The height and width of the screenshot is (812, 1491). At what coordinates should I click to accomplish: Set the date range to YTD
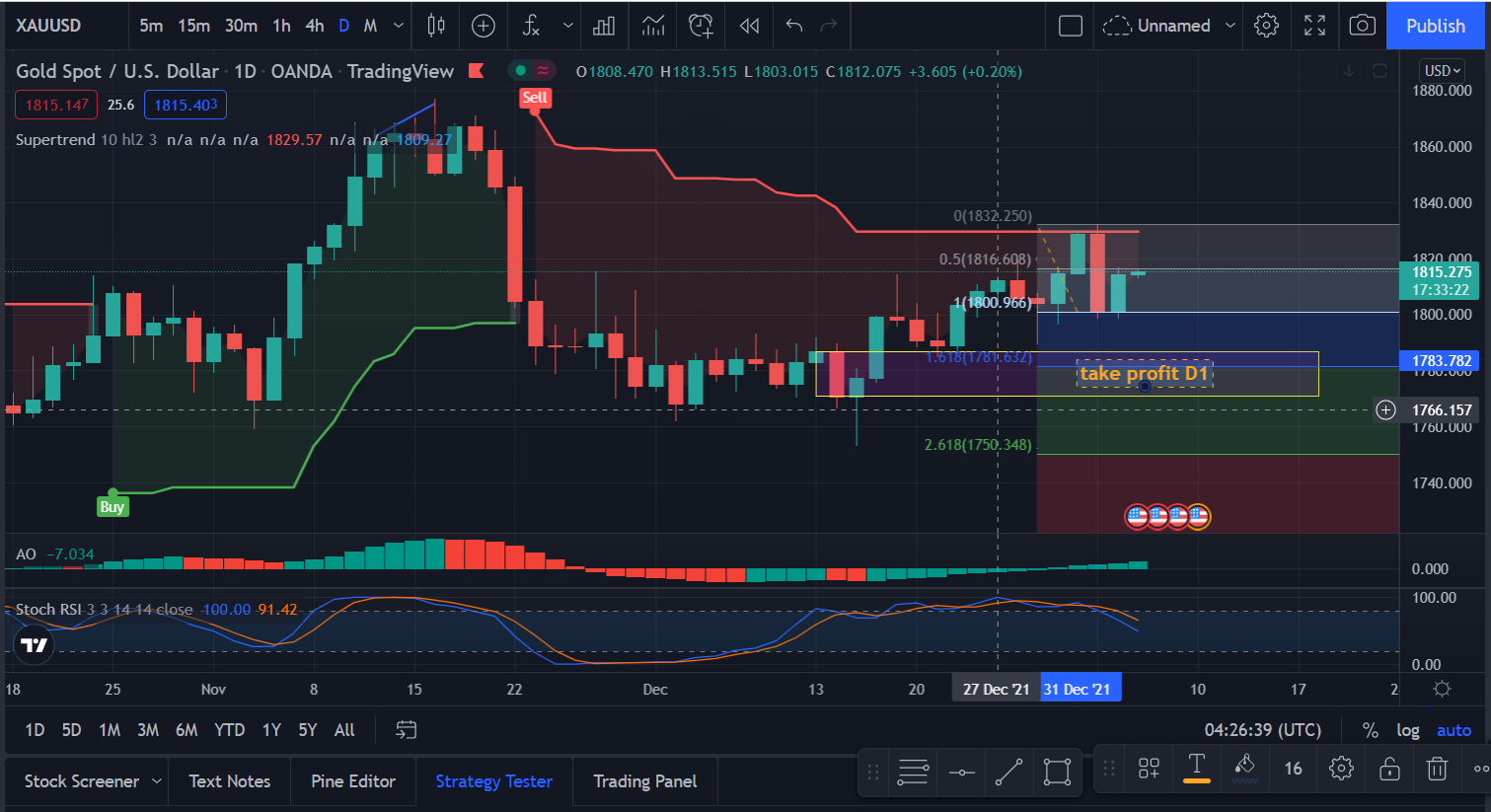[229, 730]
